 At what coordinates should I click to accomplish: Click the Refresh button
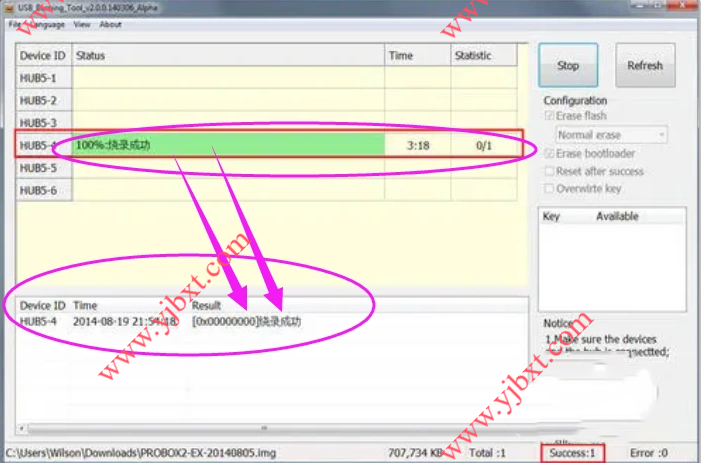(x=644, y=66)
